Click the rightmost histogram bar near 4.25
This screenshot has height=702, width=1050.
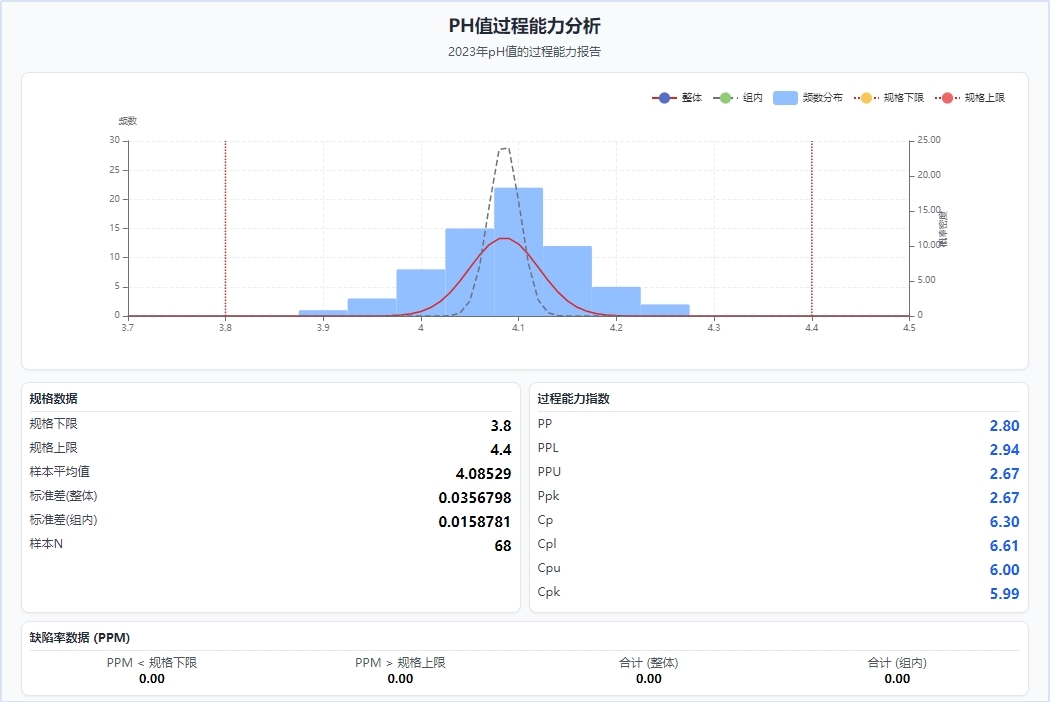tap(665, 310)
